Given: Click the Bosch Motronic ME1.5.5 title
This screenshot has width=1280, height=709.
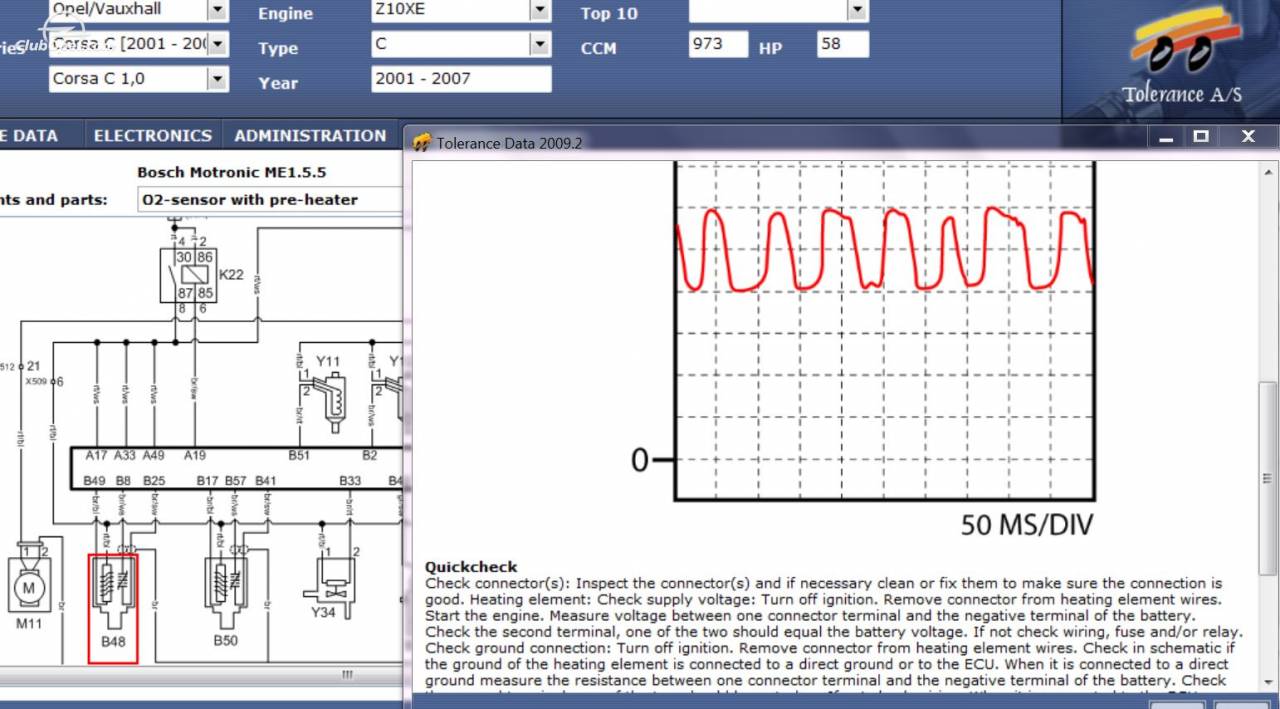Looking at the screenshot, I should [231, 172].
